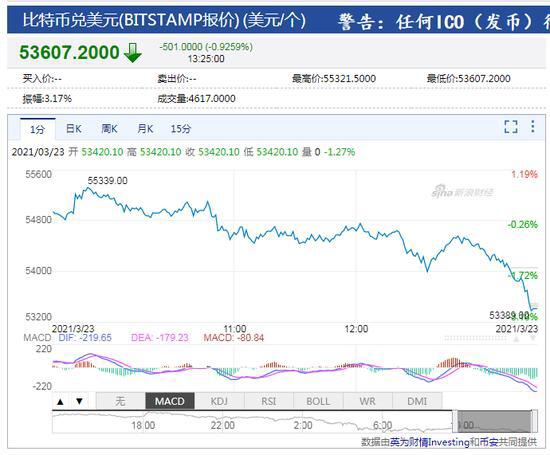Click the 1.19% percentage axis label
The width and height of the screenshot is (550, 455).
[x=524, y=174]
